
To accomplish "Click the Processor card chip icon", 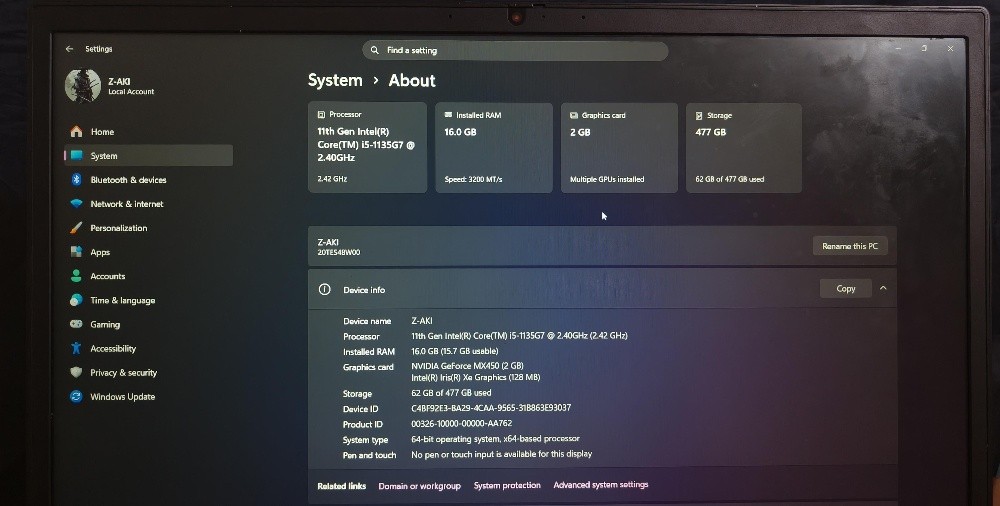I will point(321,115).
